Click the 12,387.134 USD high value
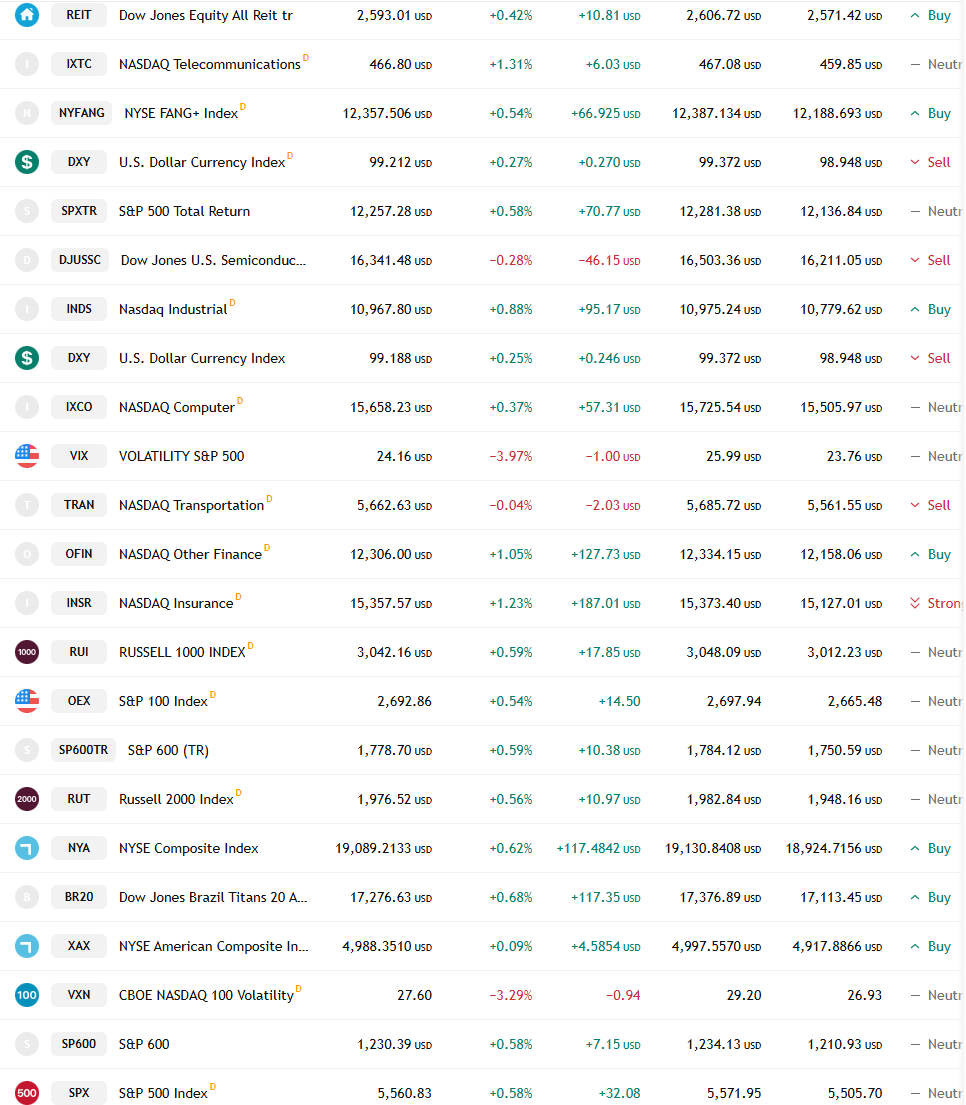This screenshot has width=966, height=1105. click(717, 113)
